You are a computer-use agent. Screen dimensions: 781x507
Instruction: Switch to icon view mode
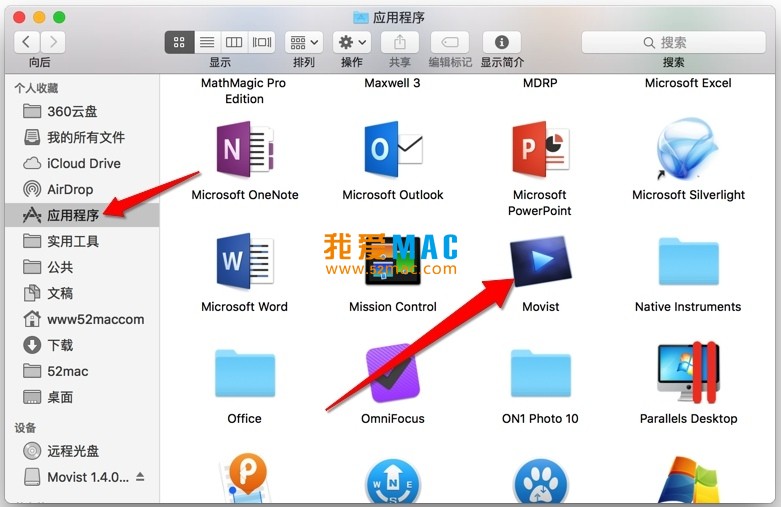point(179,42)
